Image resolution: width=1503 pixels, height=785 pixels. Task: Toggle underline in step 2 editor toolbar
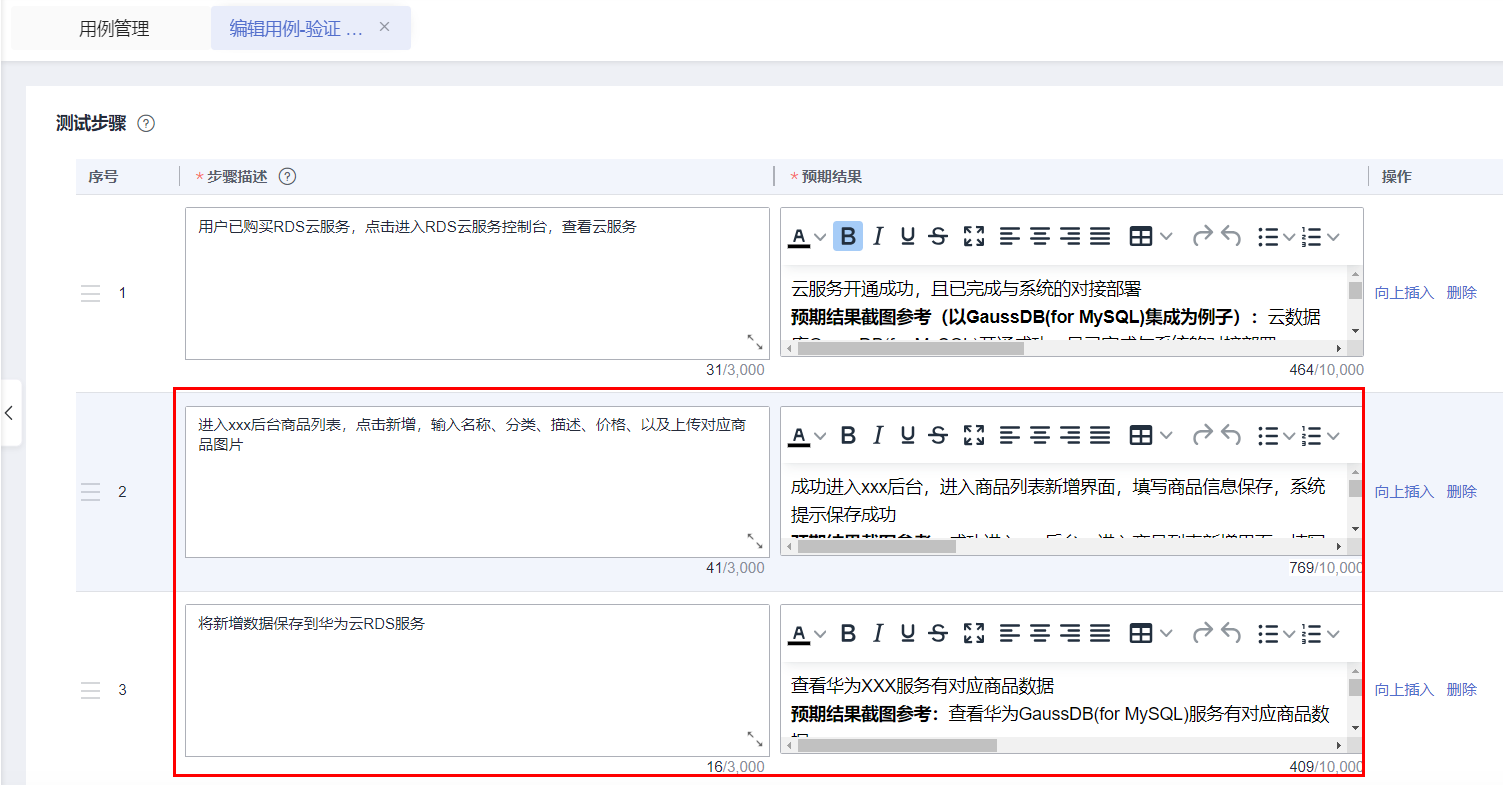(908, 435)
